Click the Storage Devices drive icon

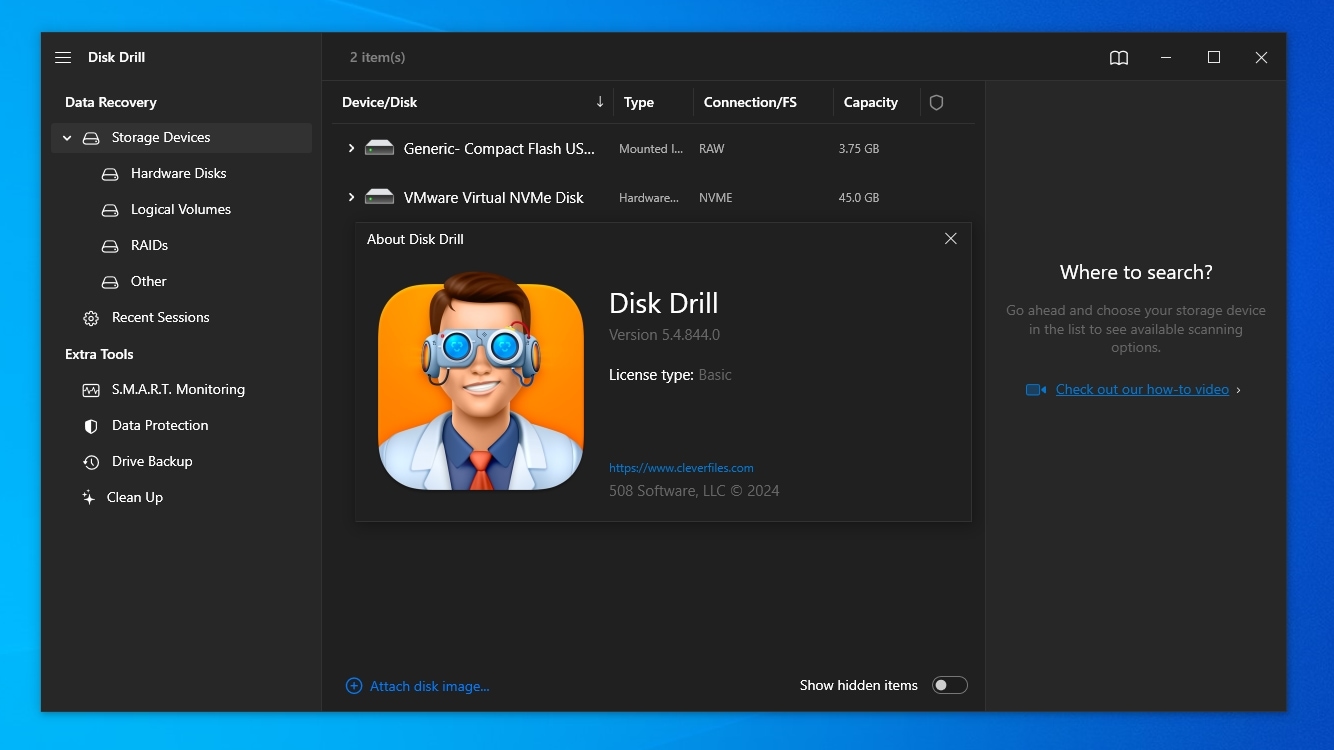coord(91,138)
